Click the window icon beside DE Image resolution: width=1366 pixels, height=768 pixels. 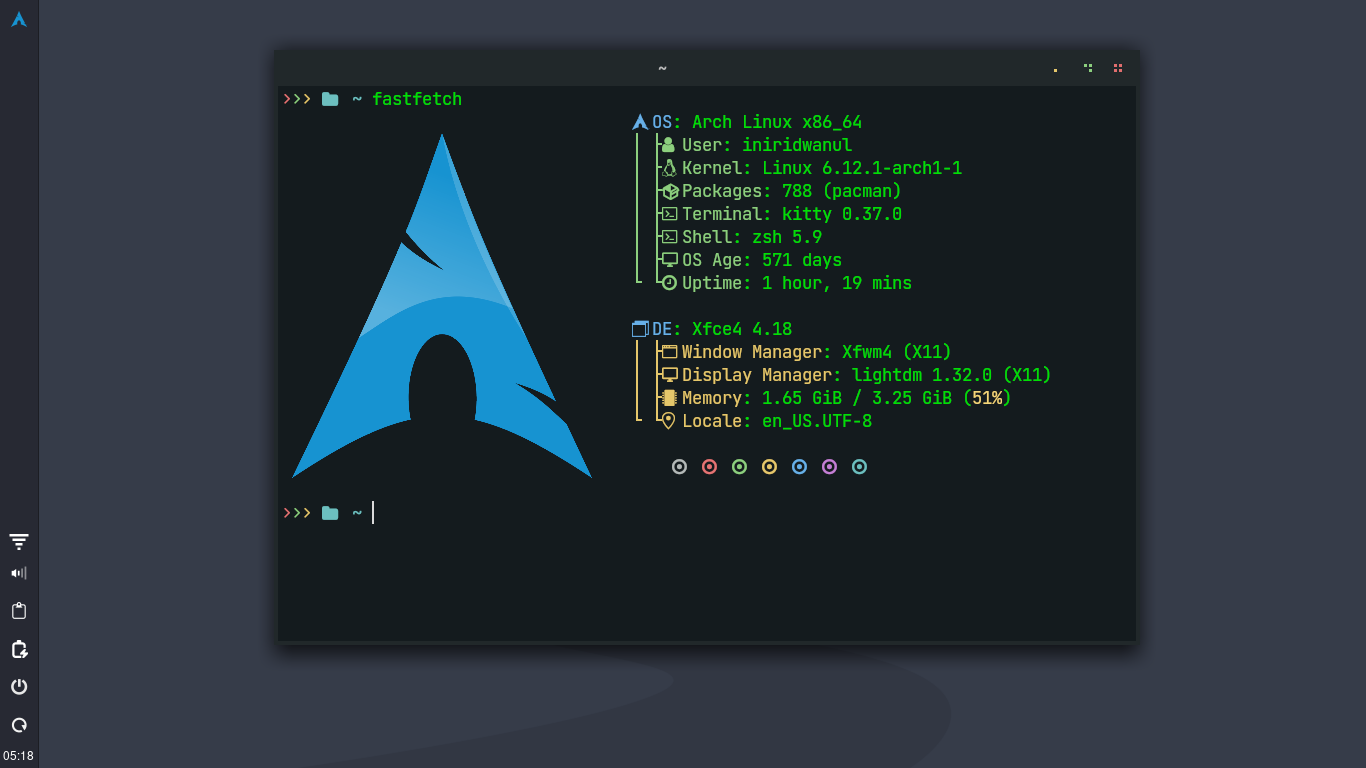pyautogui.click(x=641, y=329)
